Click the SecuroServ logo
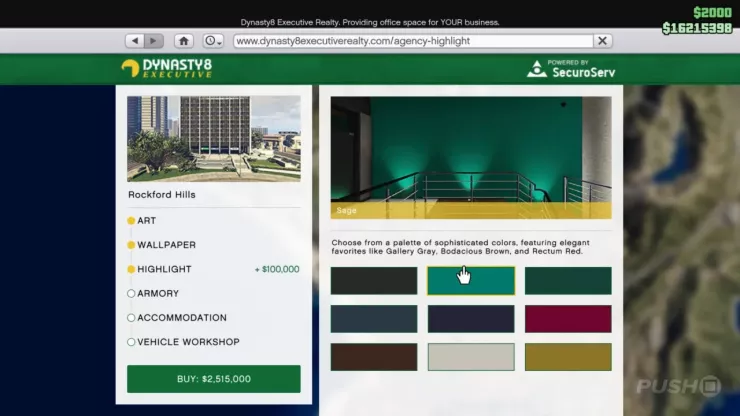Viewport: 740px width, 416px height. tap(571, 69)
